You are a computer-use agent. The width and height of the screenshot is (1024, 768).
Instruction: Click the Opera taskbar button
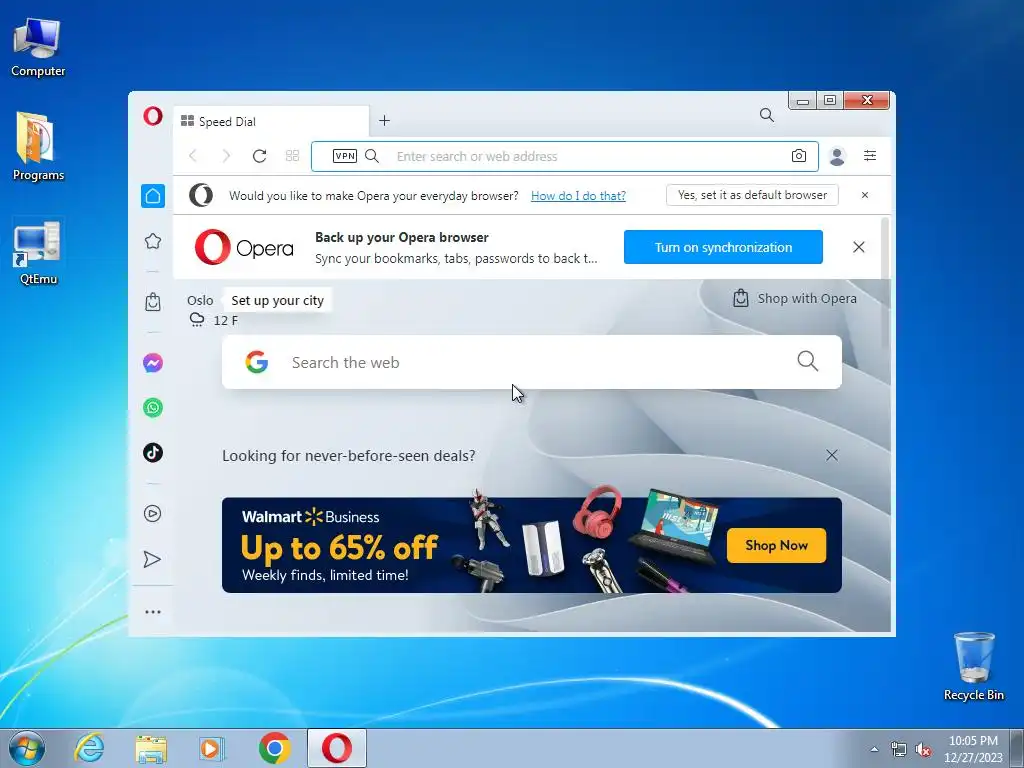tap(337, 748)
